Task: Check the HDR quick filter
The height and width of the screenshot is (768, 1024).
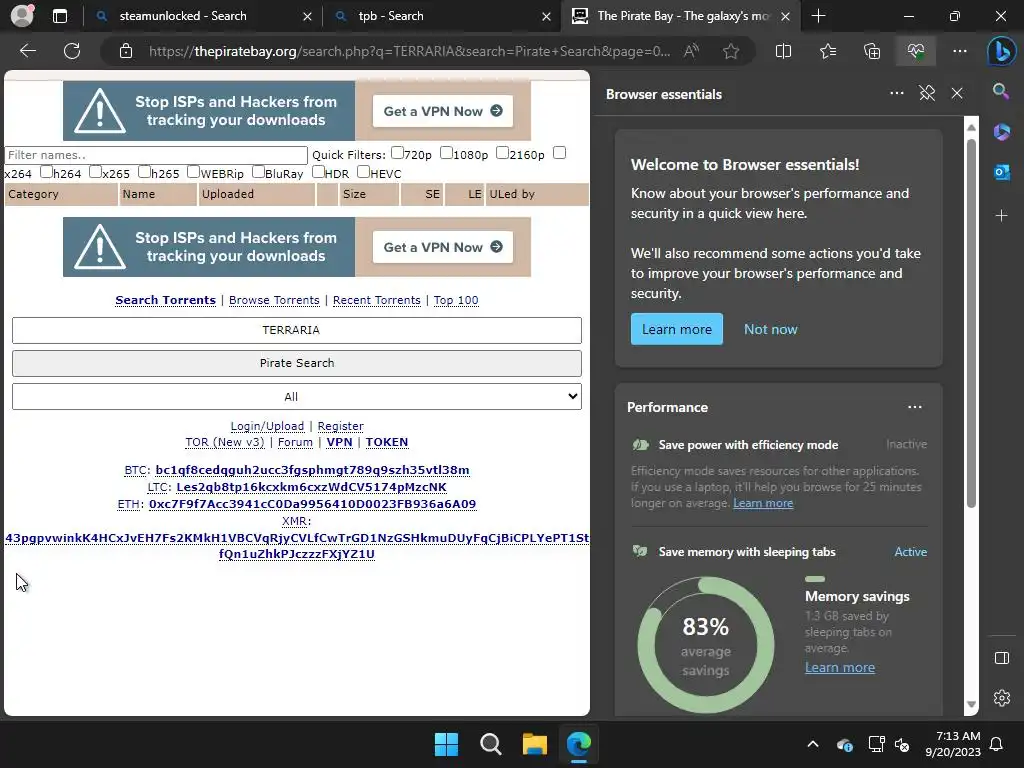Action: pos(318,172)
